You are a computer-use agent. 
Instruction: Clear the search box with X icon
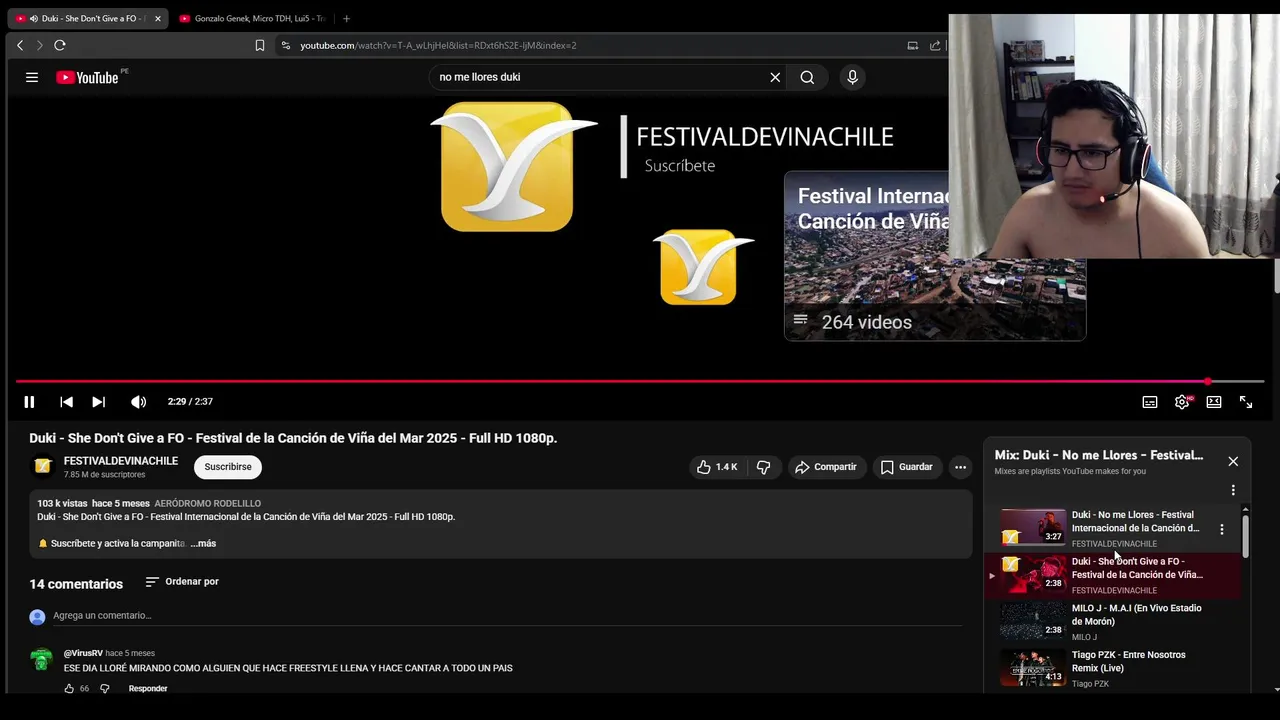click(775, 77)
